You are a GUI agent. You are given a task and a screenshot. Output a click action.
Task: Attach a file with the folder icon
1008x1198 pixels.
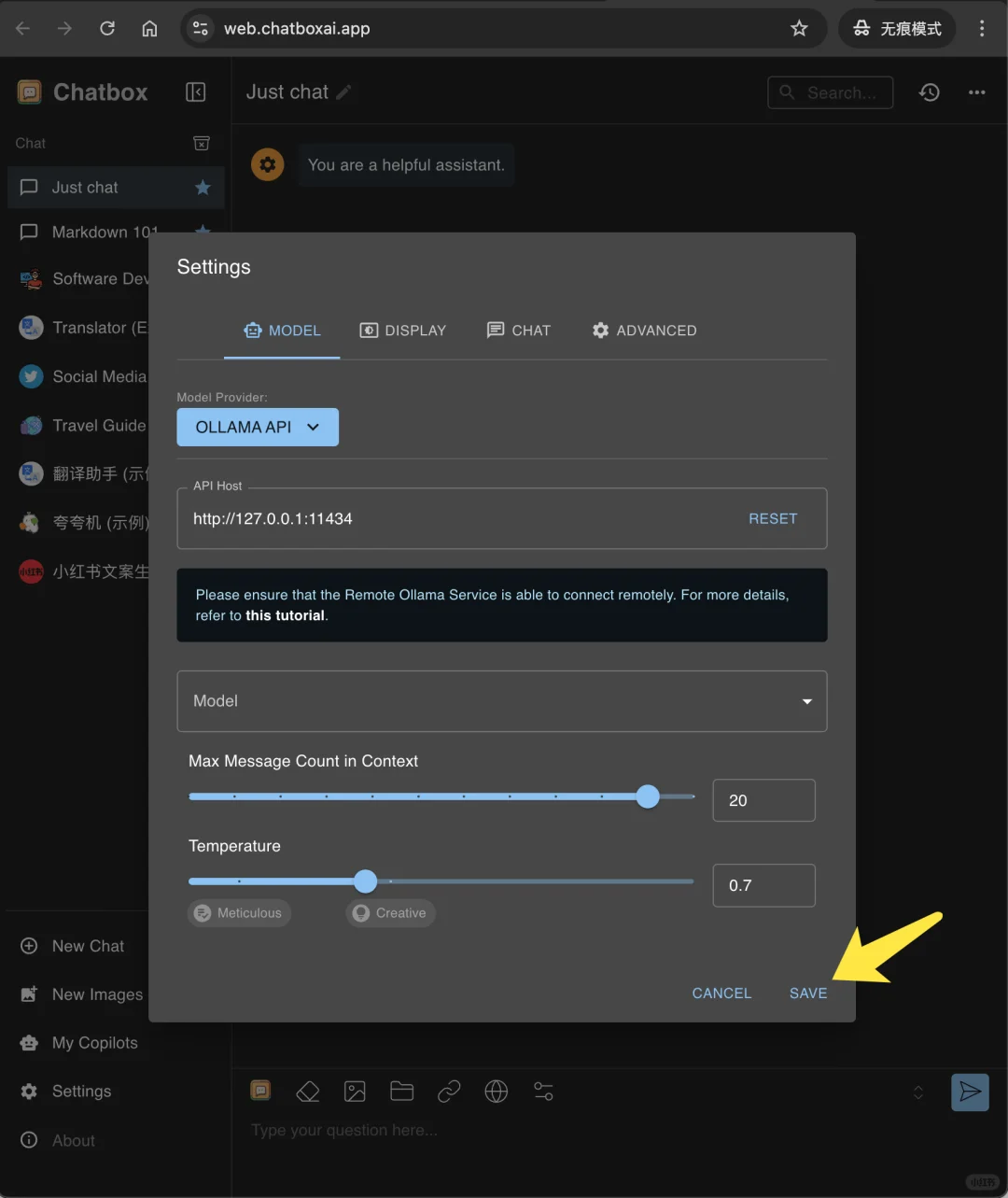[402, 1092]
